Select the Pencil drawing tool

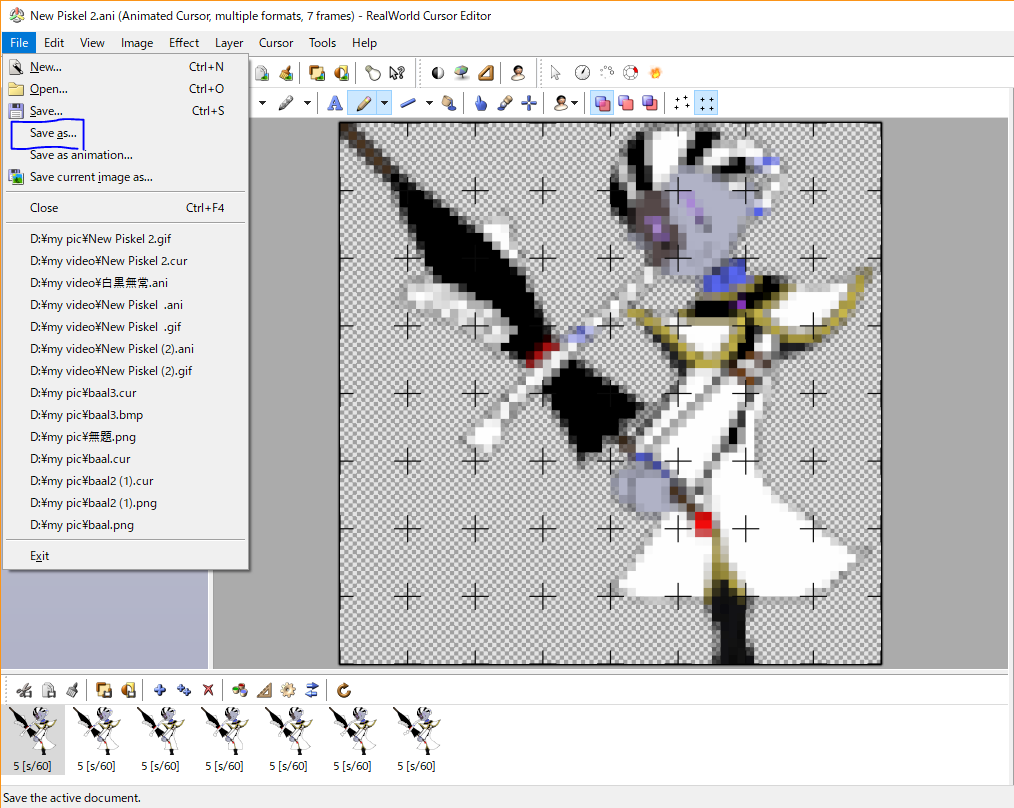click(x=363, y=103)
